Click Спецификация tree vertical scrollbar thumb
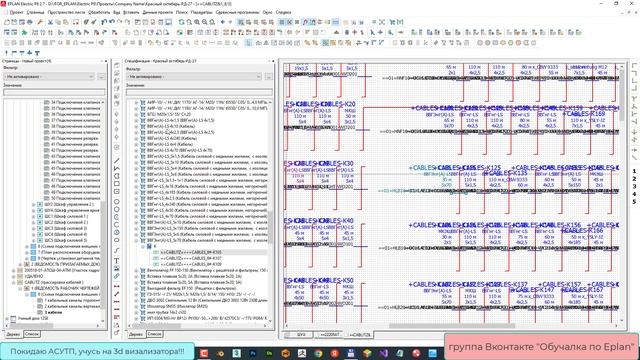Viewport: 640px width, 360px height. [x=269, y=226]
